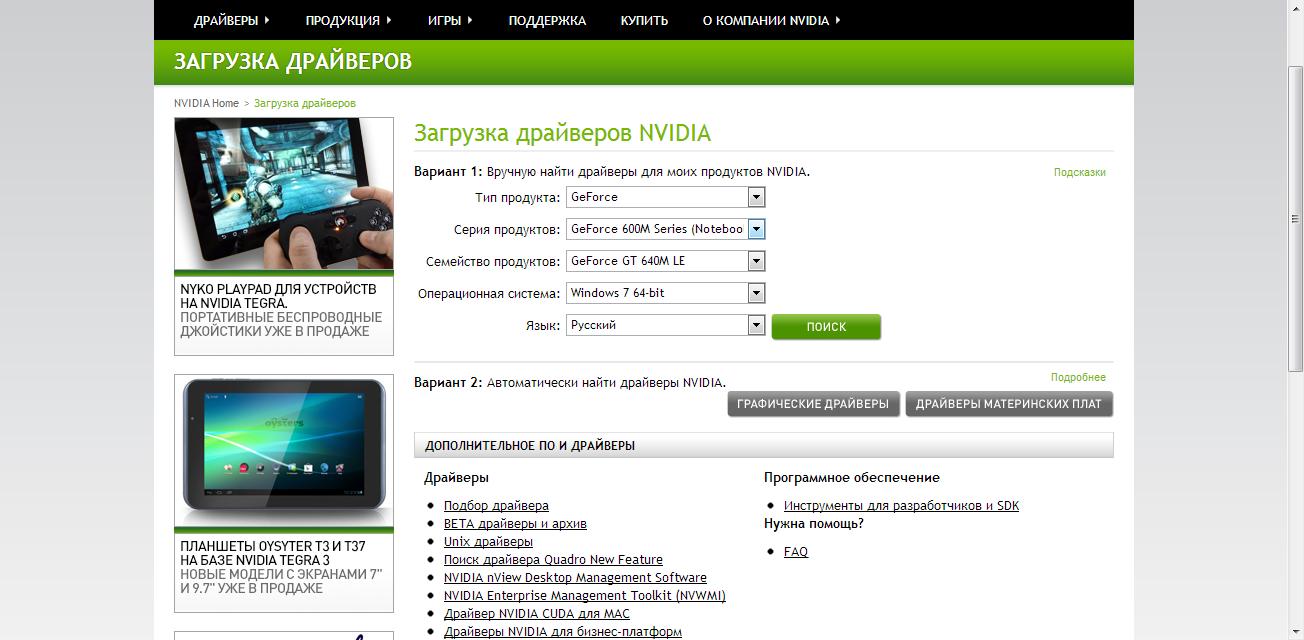Click the Графические драйверы button
The height and width of the screenshot is (640, 1304).
813,404
